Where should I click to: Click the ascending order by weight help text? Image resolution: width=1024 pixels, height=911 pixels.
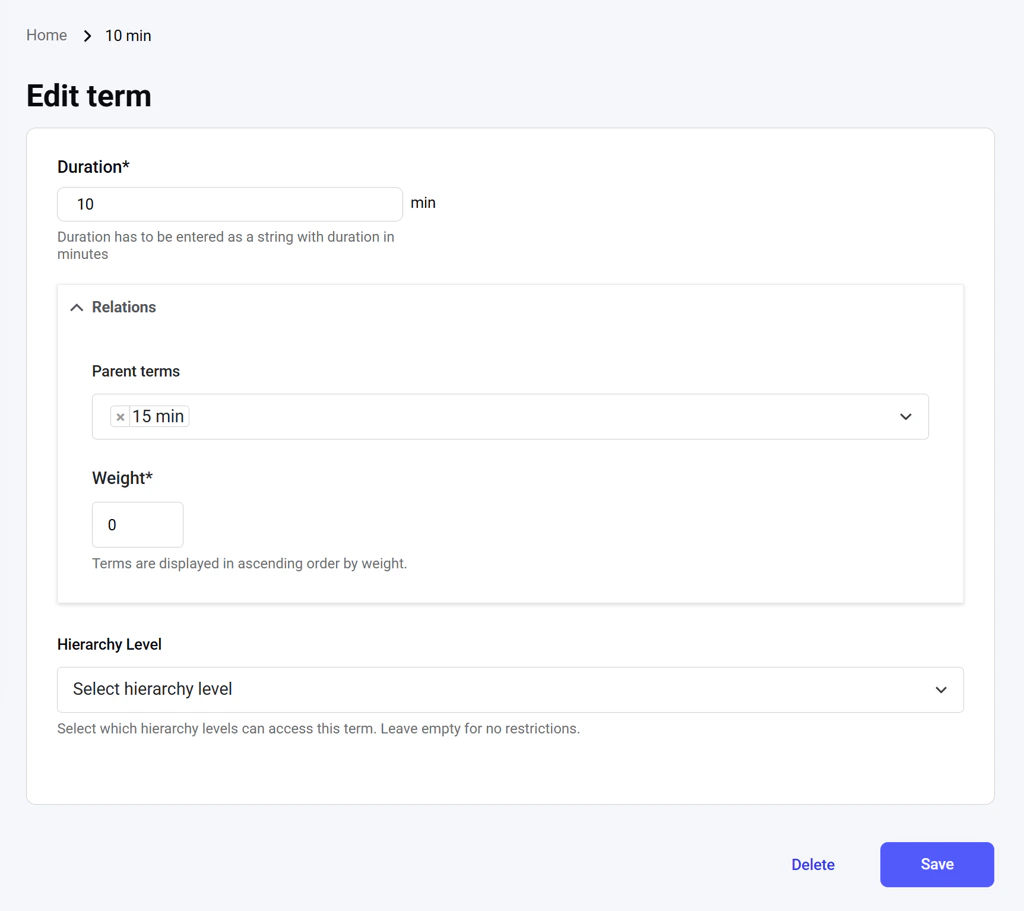(x=249, y=564)
